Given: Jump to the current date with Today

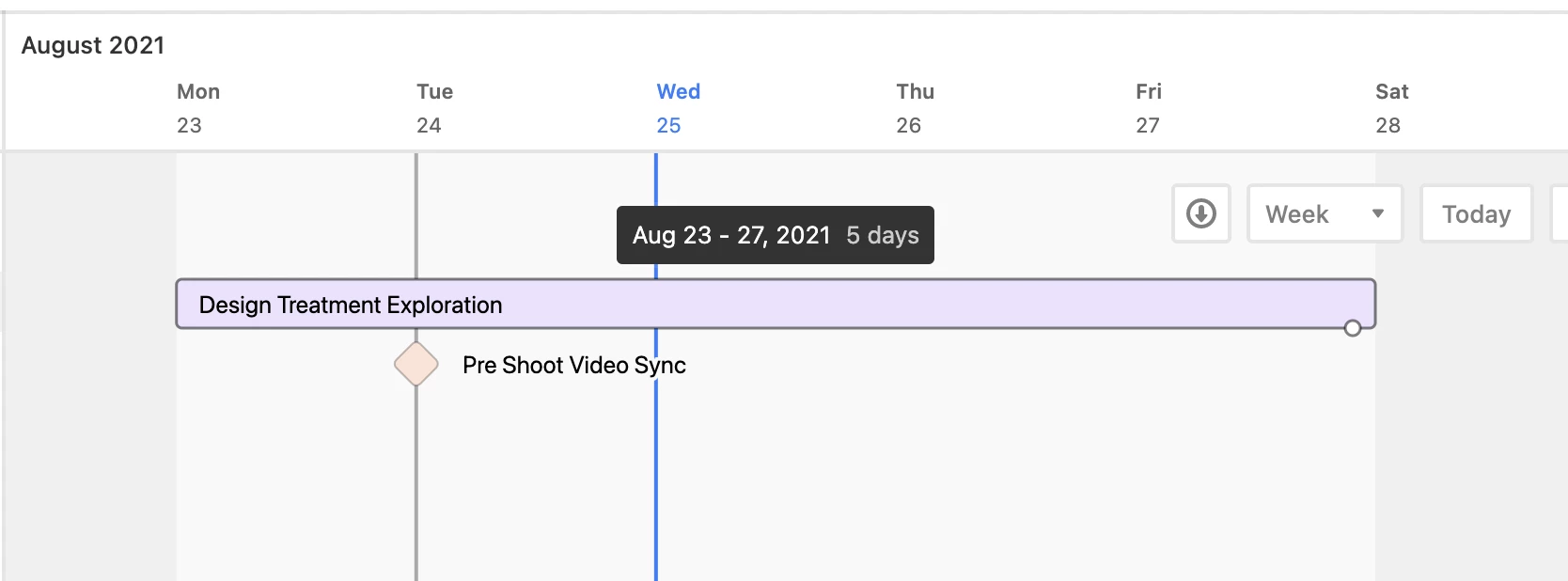Looking at the screenshot, I should (x=1476, y=213).
